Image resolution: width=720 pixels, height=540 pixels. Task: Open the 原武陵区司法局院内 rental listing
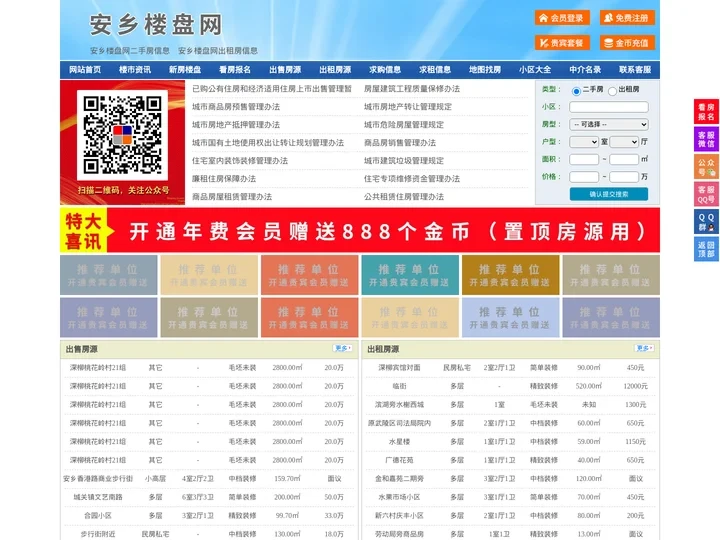click(x=399, y=423)
